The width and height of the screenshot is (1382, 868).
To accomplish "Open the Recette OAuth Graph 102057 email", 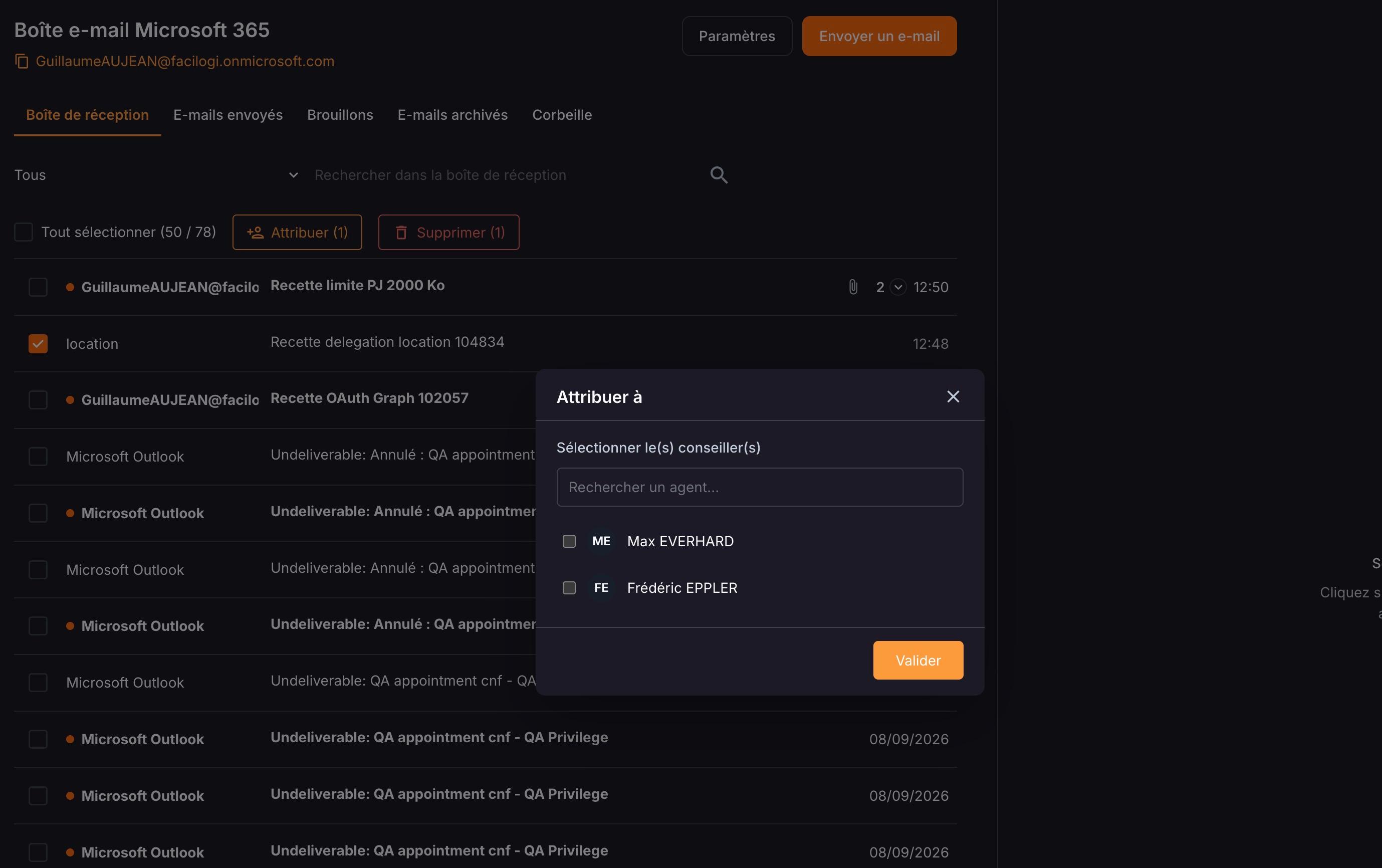I will point(370,398).
